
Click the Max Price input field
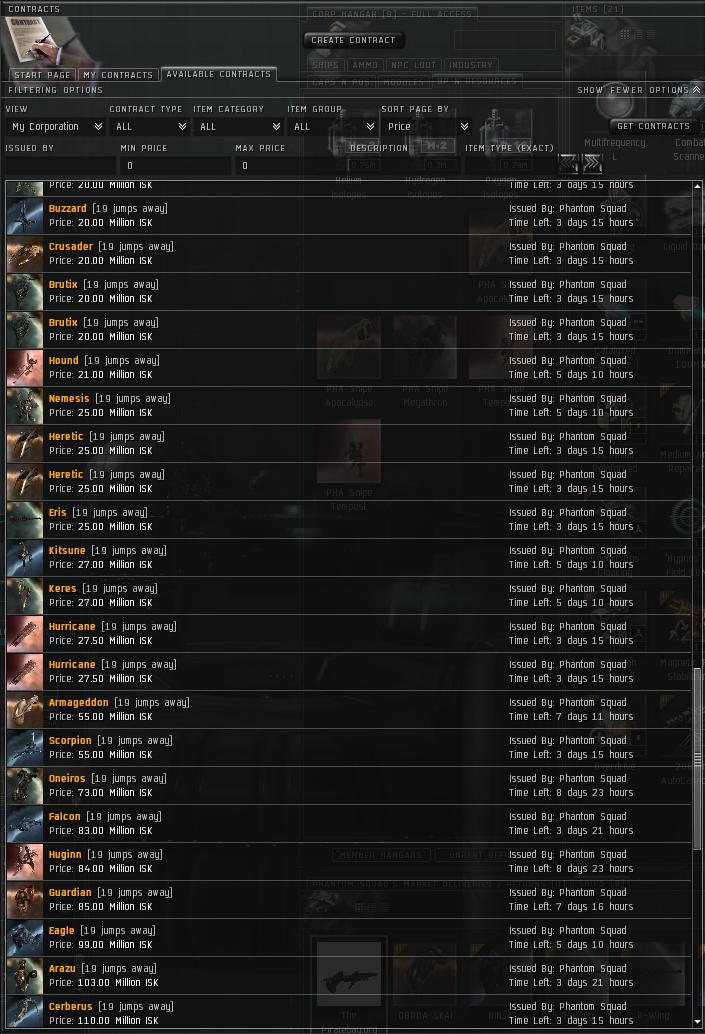(x=288, y=166)
